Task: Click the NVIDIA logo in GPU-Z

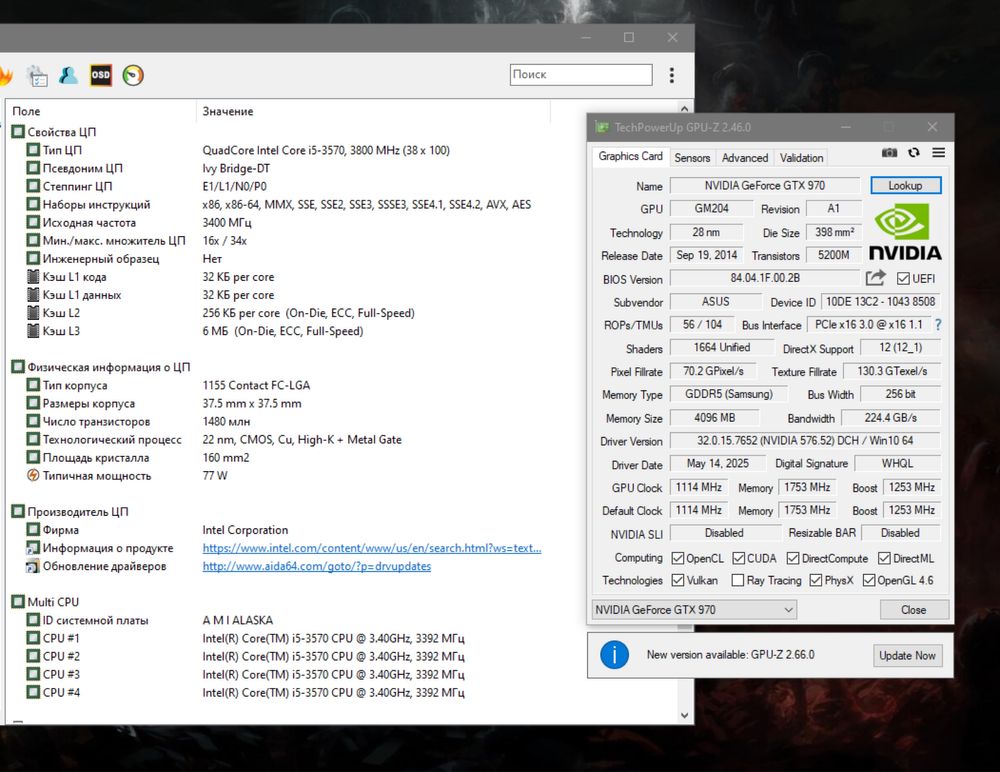Action: coord(905,232)
